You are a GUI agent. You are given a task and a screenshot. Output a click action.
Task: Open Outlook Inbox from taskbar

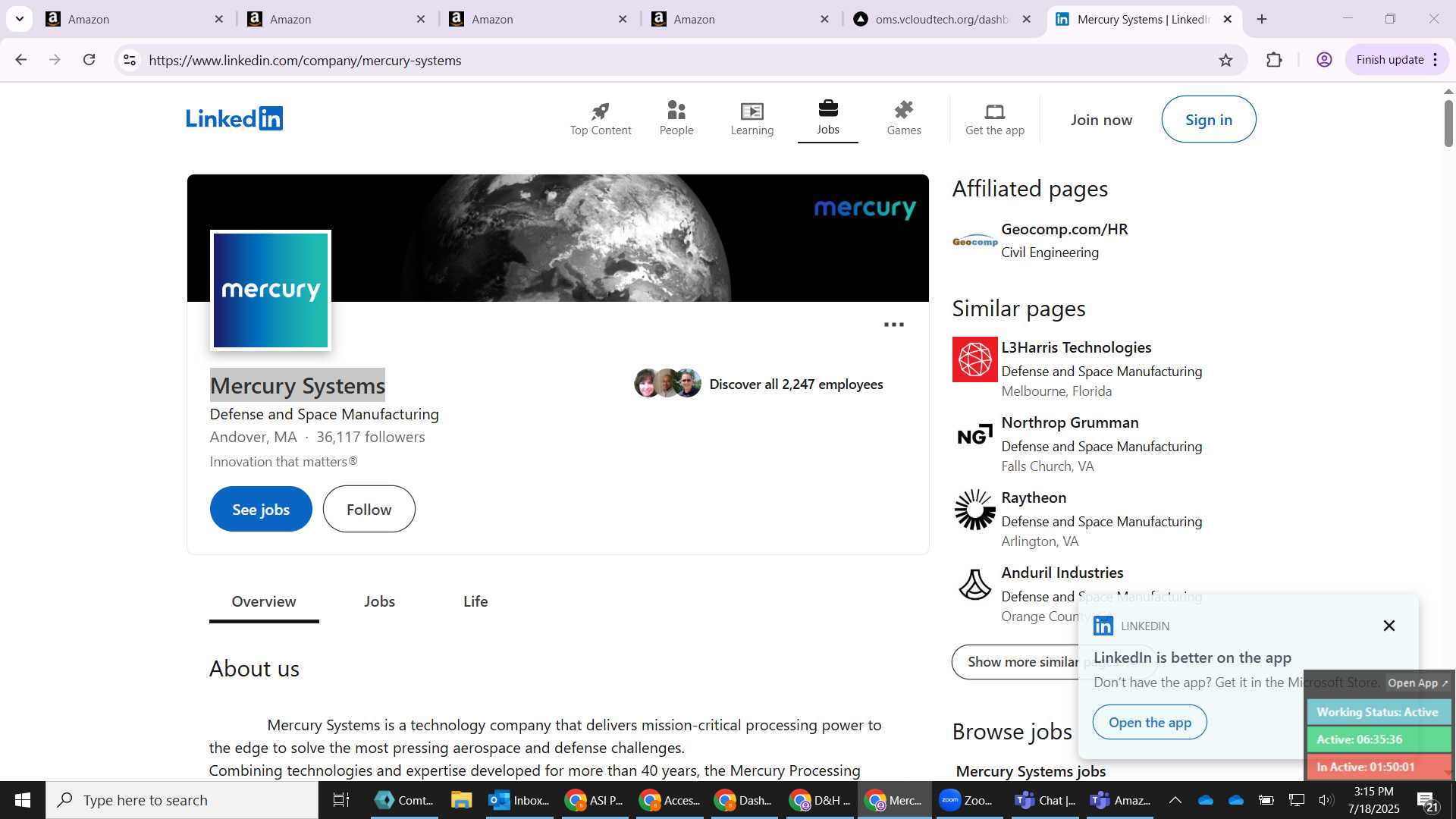[x=519, y=800]
